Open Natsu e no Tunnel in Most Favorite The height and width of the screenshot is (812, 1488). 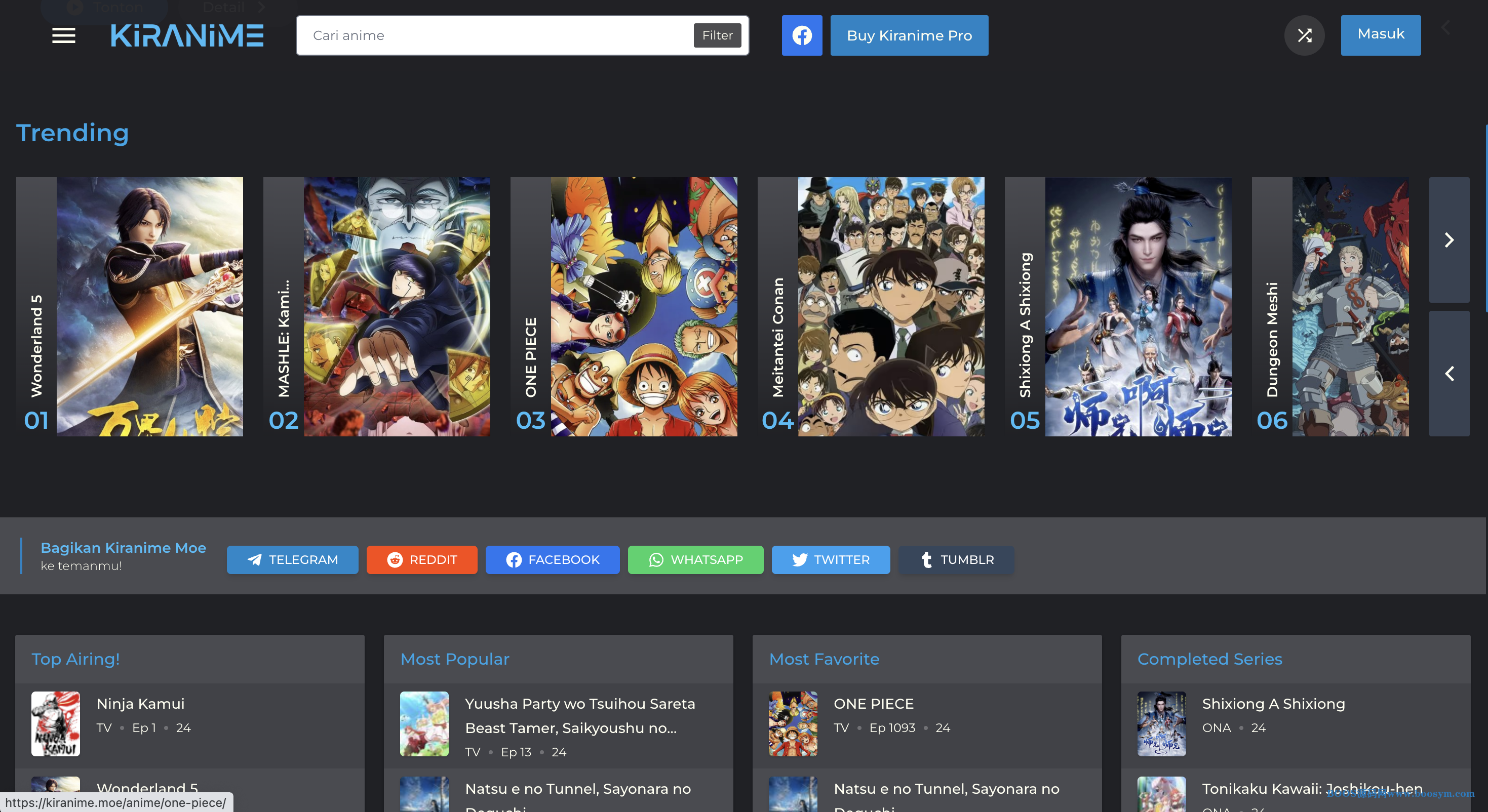point(946,797)
